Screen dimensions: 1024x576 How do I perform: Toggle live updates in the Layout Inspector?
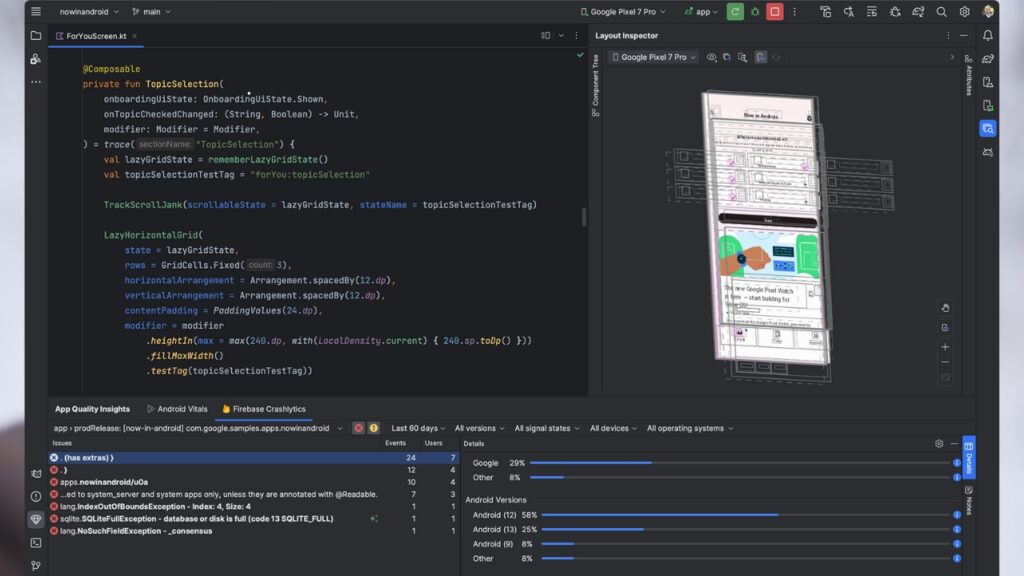[x=760, y=56]
